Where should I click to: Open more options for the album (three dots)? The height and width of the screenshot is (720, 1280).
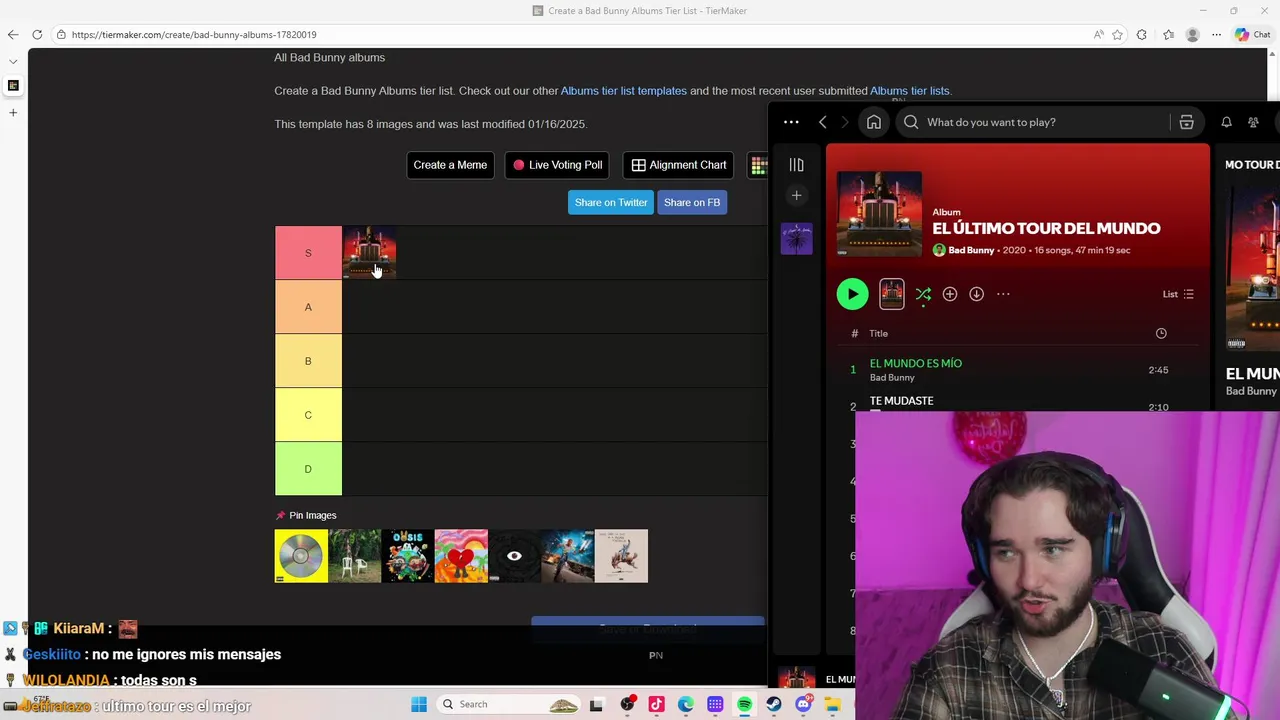[1003, 294]
